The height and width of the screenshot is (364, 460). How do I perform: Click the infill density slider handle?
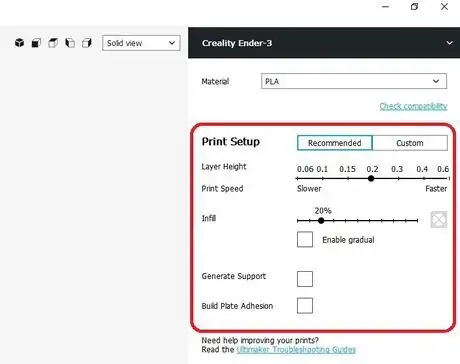pyautogui.click(x=321, y=220)
